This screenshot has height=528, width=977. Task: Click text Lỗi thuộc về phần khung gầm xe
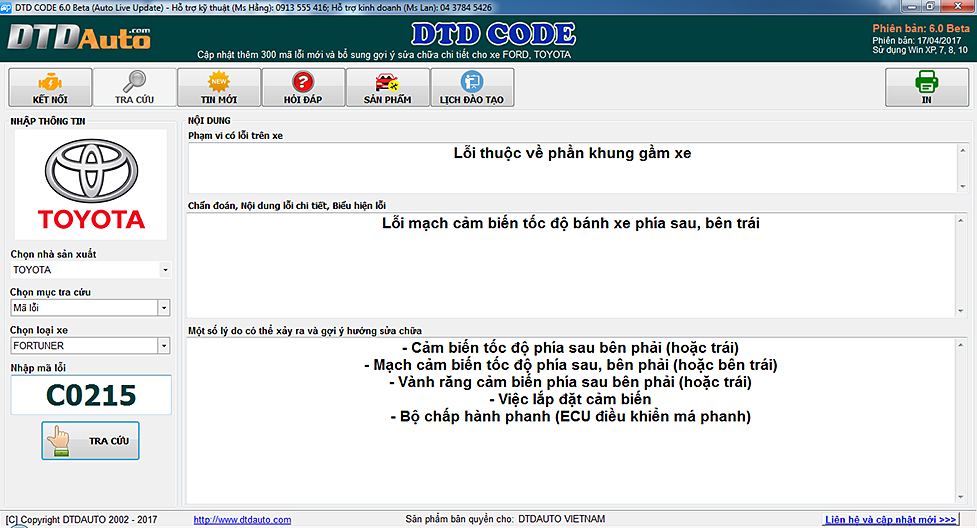pos(572,153)
